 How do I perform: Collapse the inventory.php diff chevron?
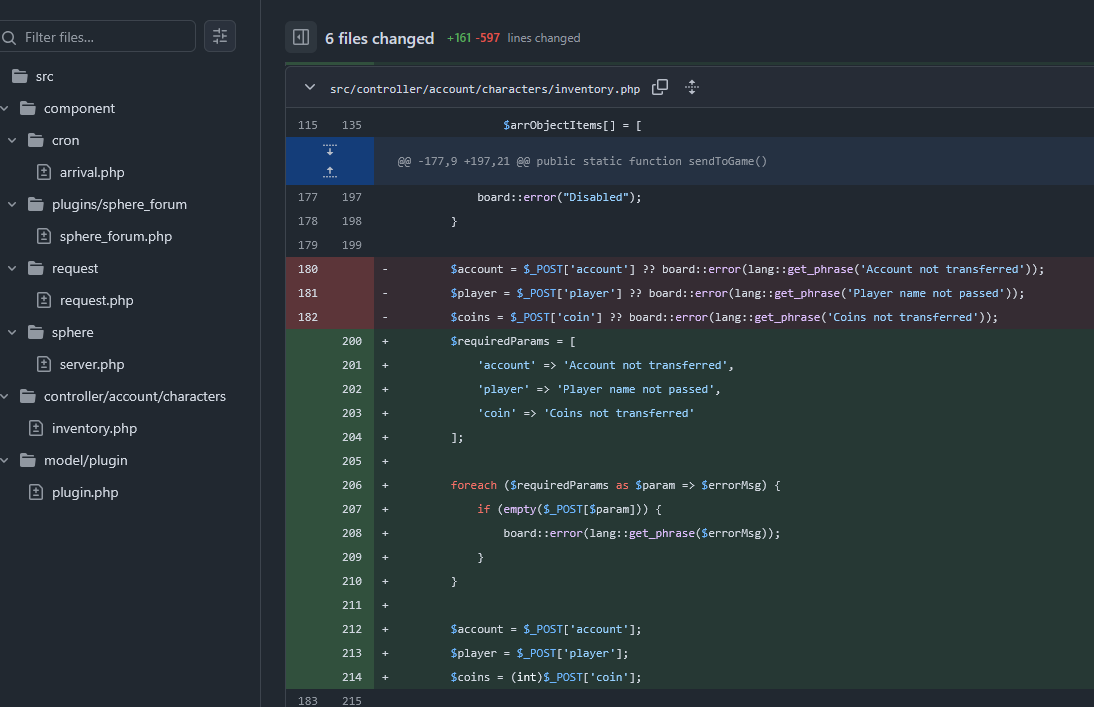point(310,87)
